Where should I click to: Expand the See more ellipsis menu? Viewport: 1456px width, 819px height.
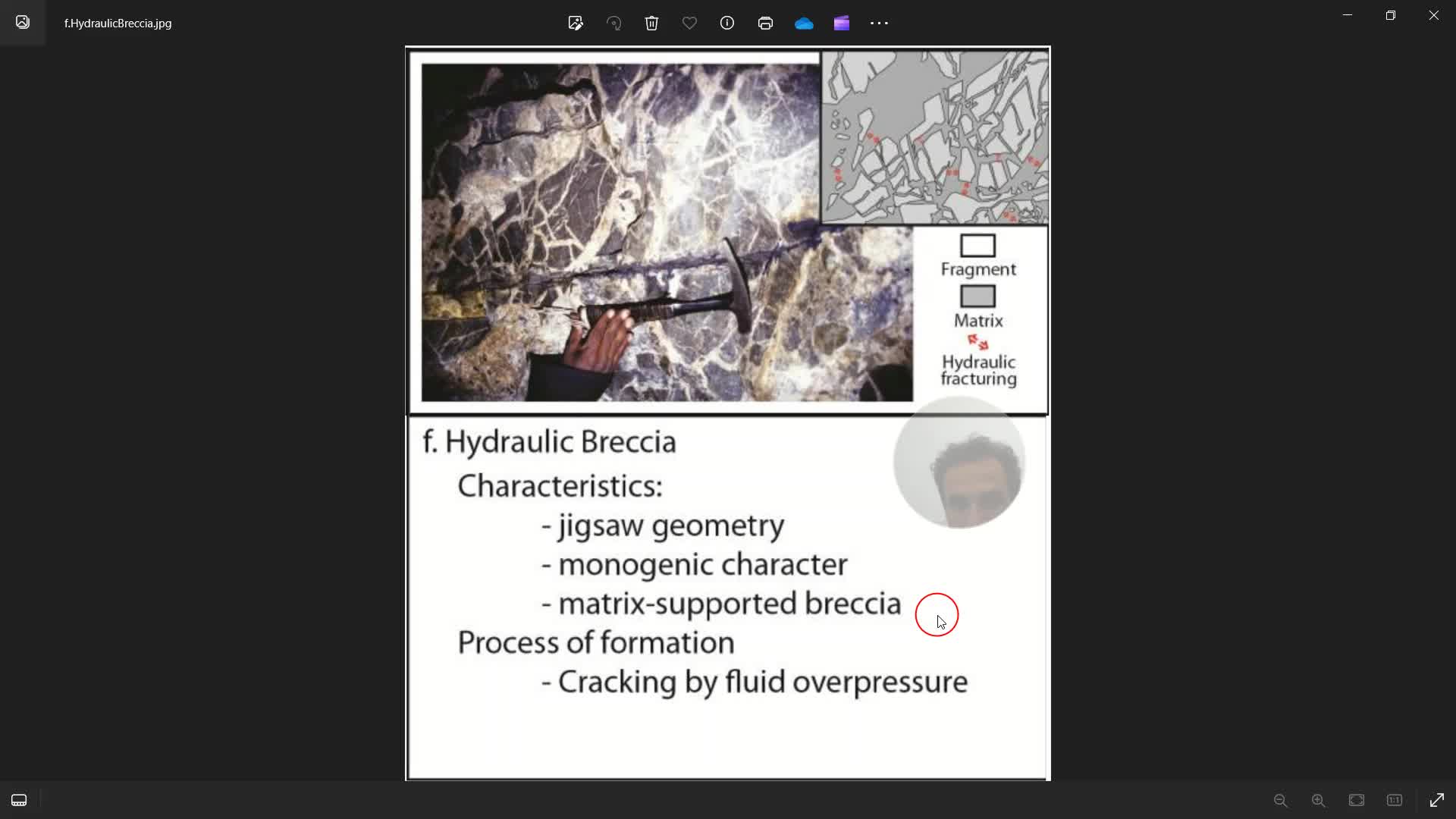[x=879, y=23]
